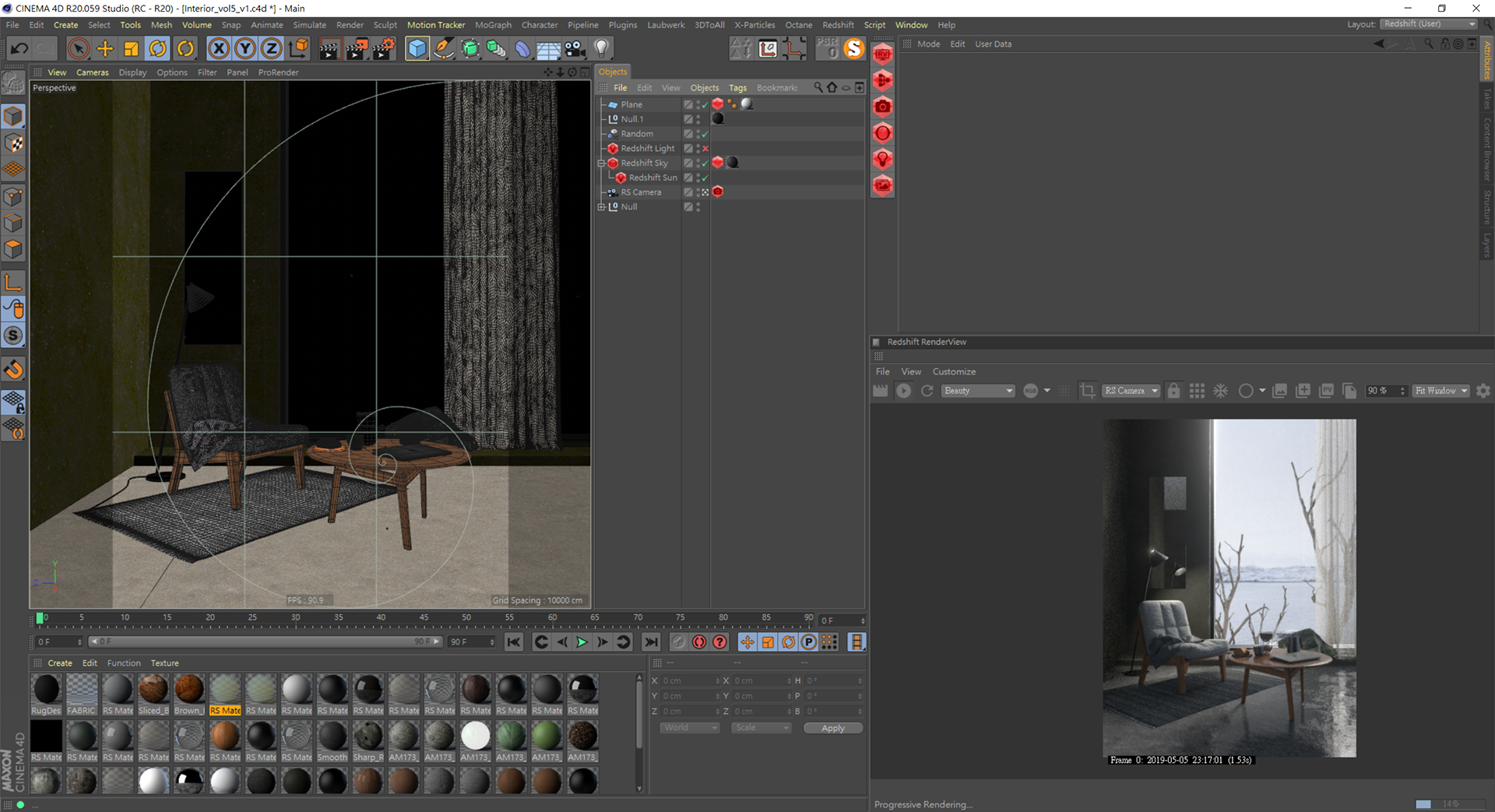Screen dimensions: 1495x812
Task: Open the Layout Redshift (User) dropdown
Action: 1430,24
